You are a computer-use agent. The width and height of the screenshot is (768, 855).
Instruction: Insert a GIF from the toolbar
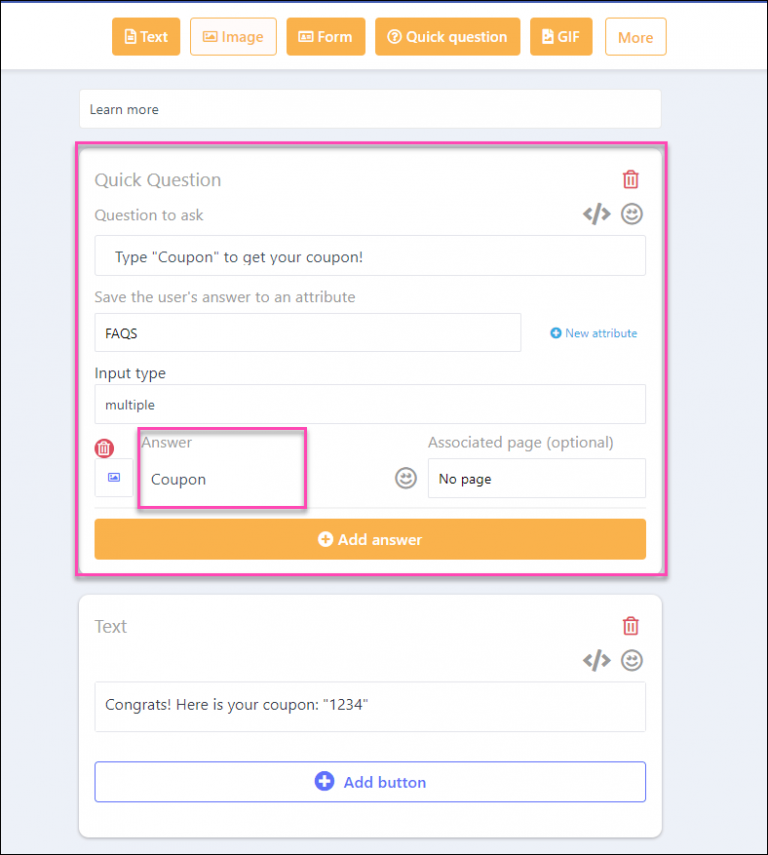pos(561,36)
